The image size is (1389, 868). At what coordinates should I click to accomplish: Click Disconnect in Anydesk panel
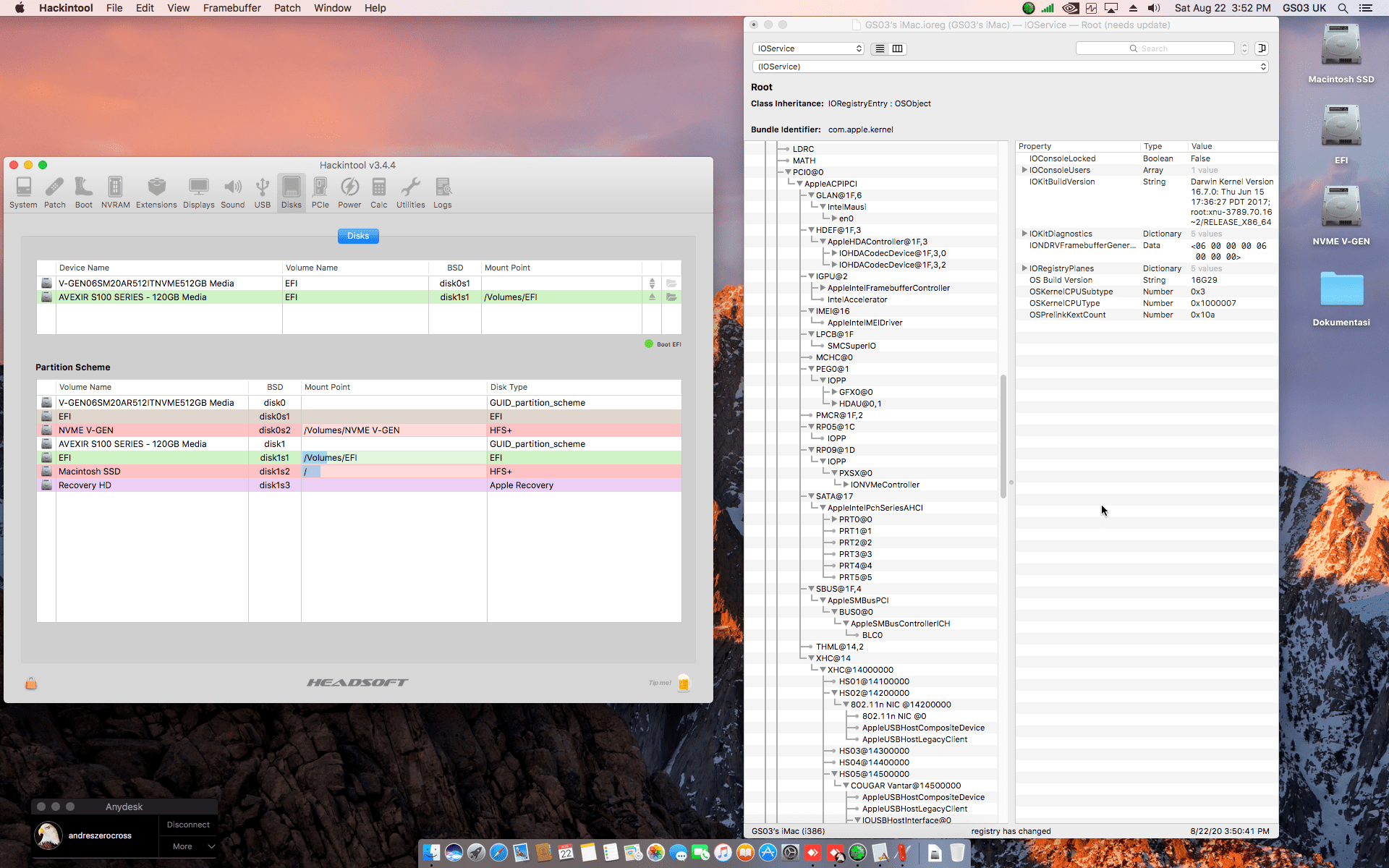pos(188,825)
